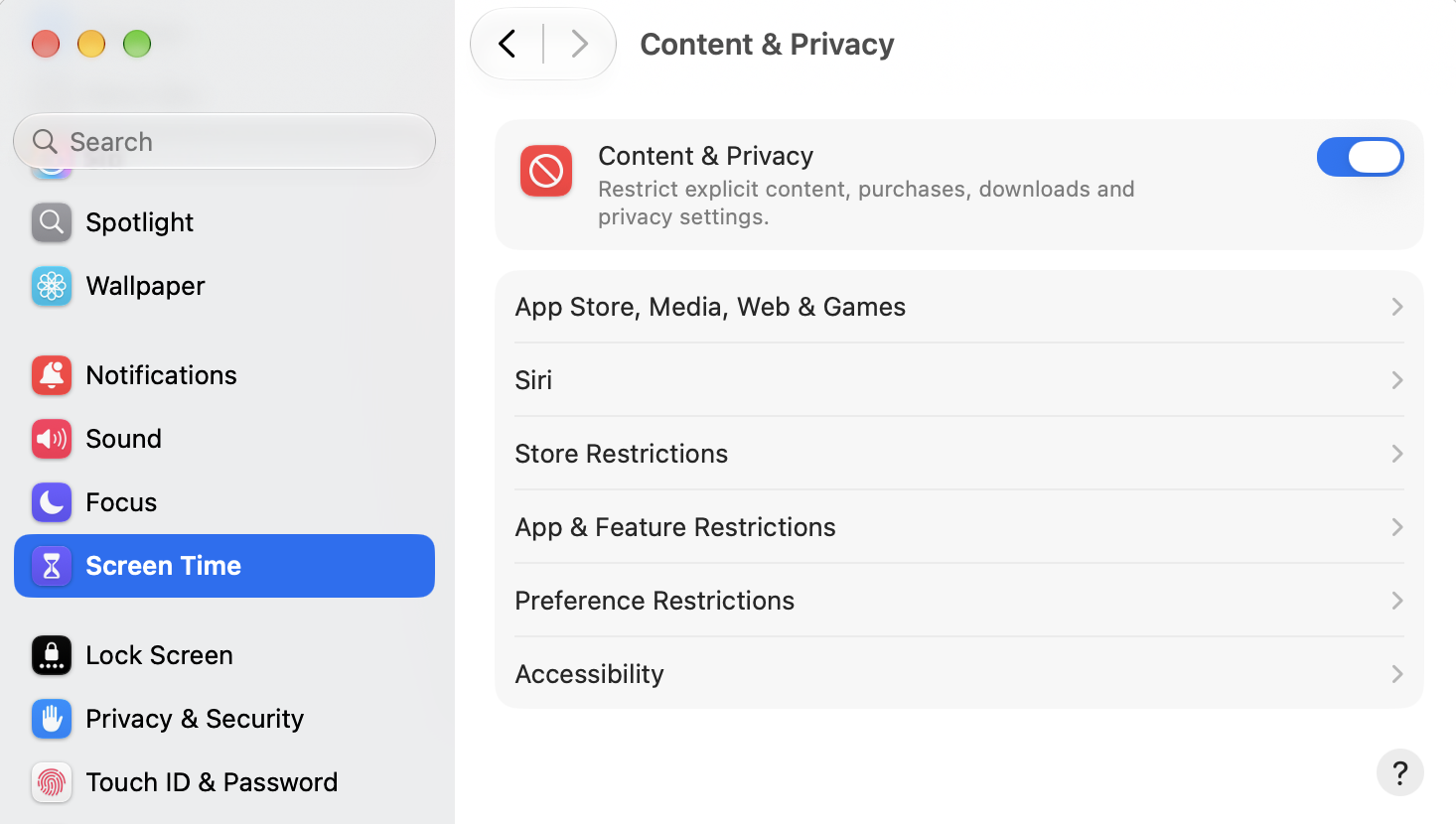The width and height of the screenshot is (1456, 824).
Task: Select Screen Time in the sidebar
Action: pyautogui.click(x=224, y=566)
